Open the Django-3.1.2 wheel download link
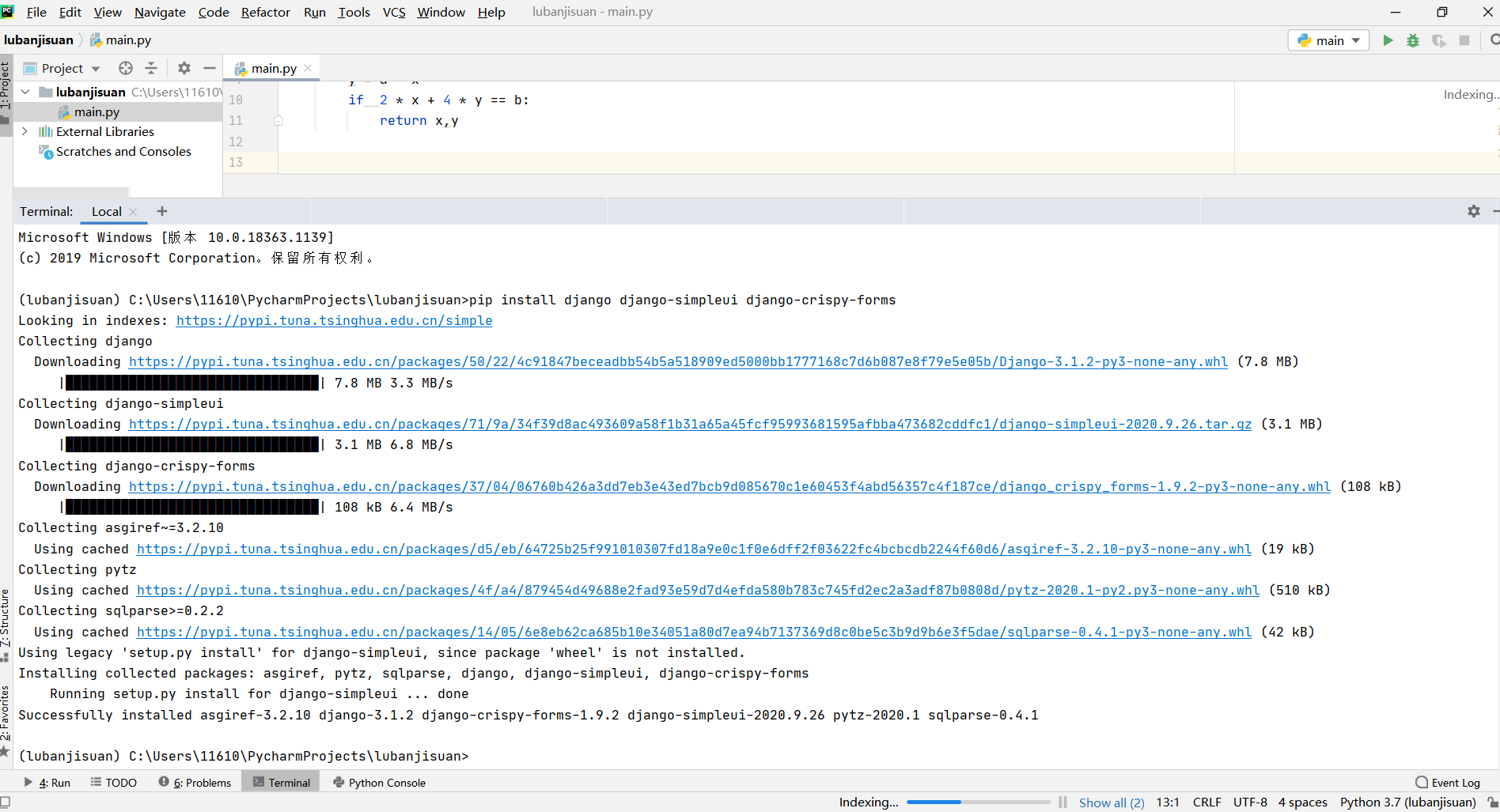 coord(678,361)
